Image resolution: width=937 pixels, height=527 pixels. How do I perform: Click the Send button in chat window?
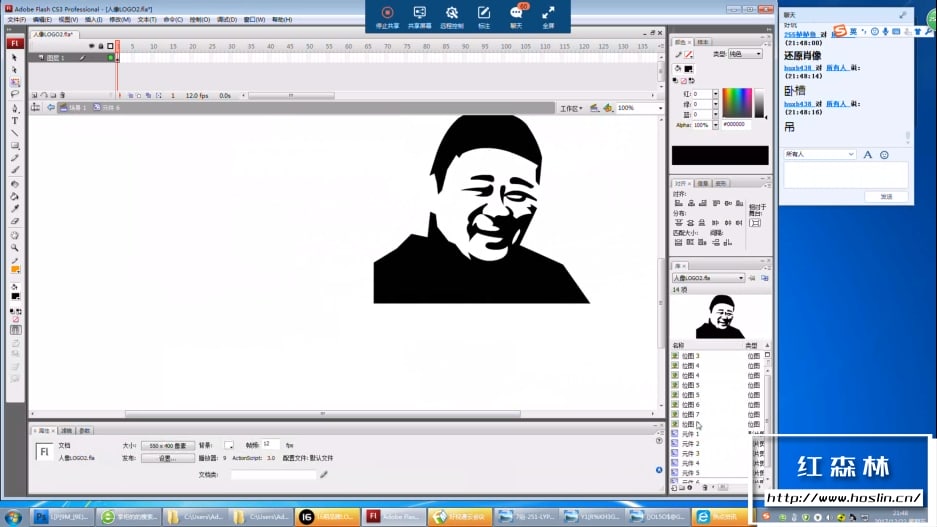tap(886, 197)
